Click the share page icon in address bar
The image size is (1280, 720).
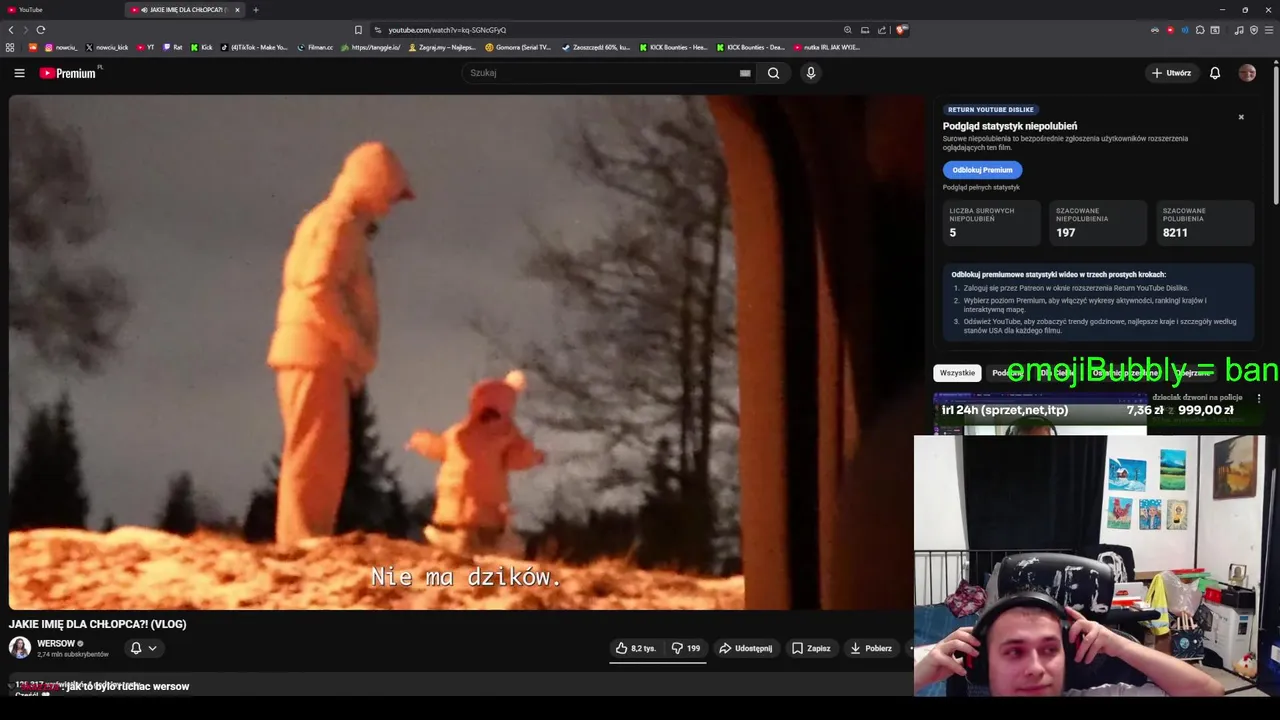click(x=882, y=30)
